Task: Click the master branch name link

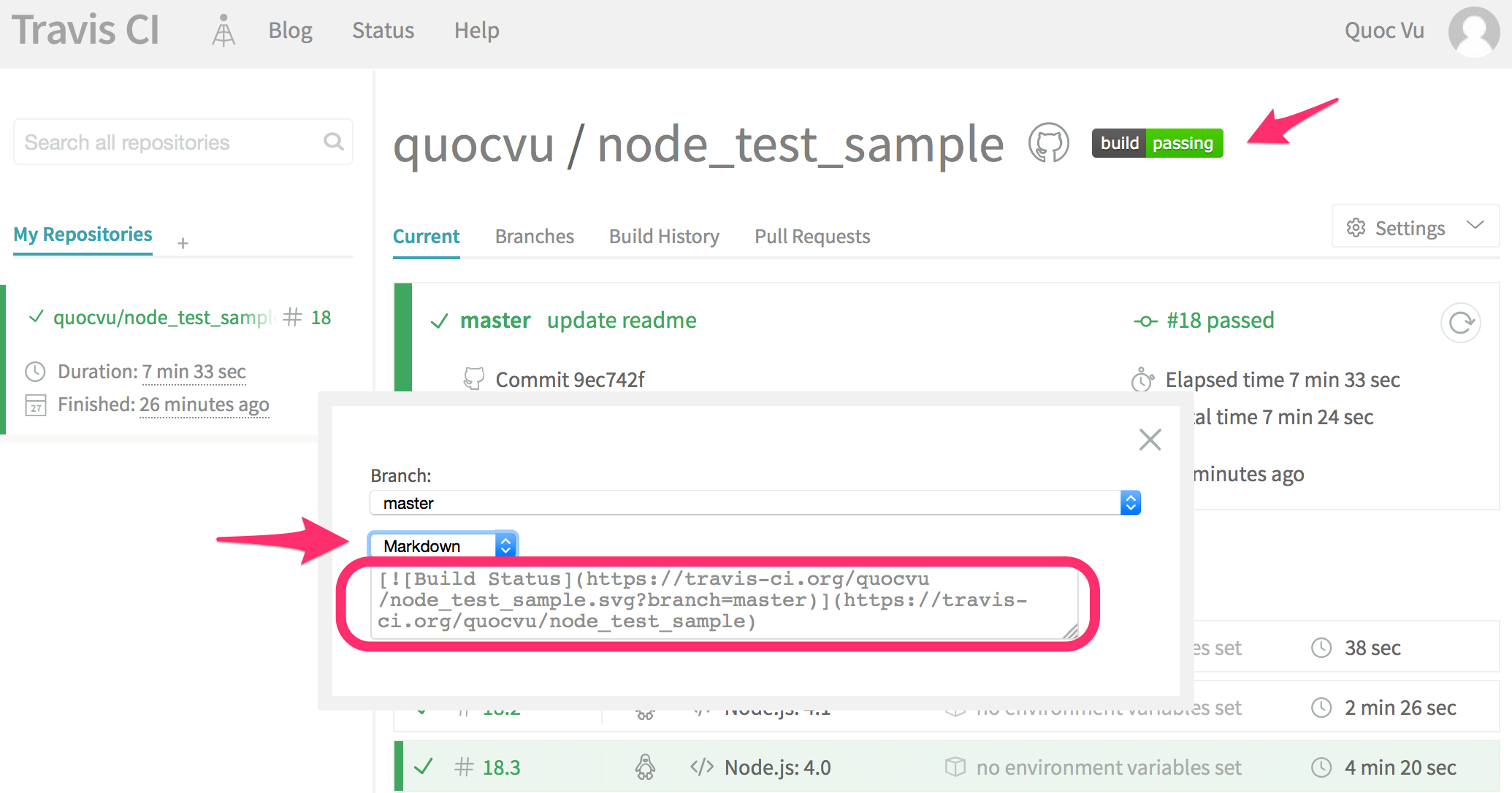Action: tap(495, 321)
